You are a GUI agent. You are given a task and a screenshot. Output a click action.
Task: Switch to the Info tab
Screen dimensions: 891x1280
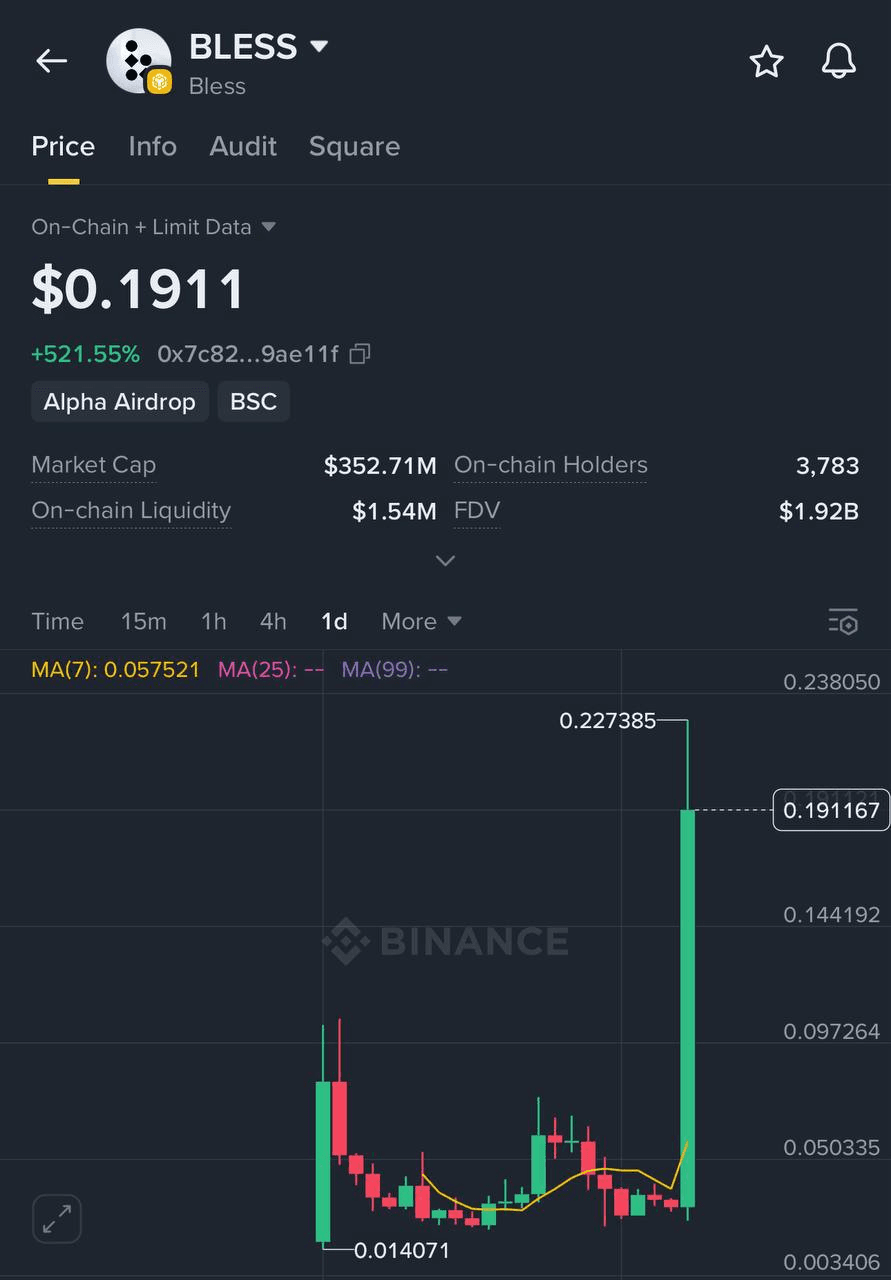pyautogui.click(x=152, y=146)
